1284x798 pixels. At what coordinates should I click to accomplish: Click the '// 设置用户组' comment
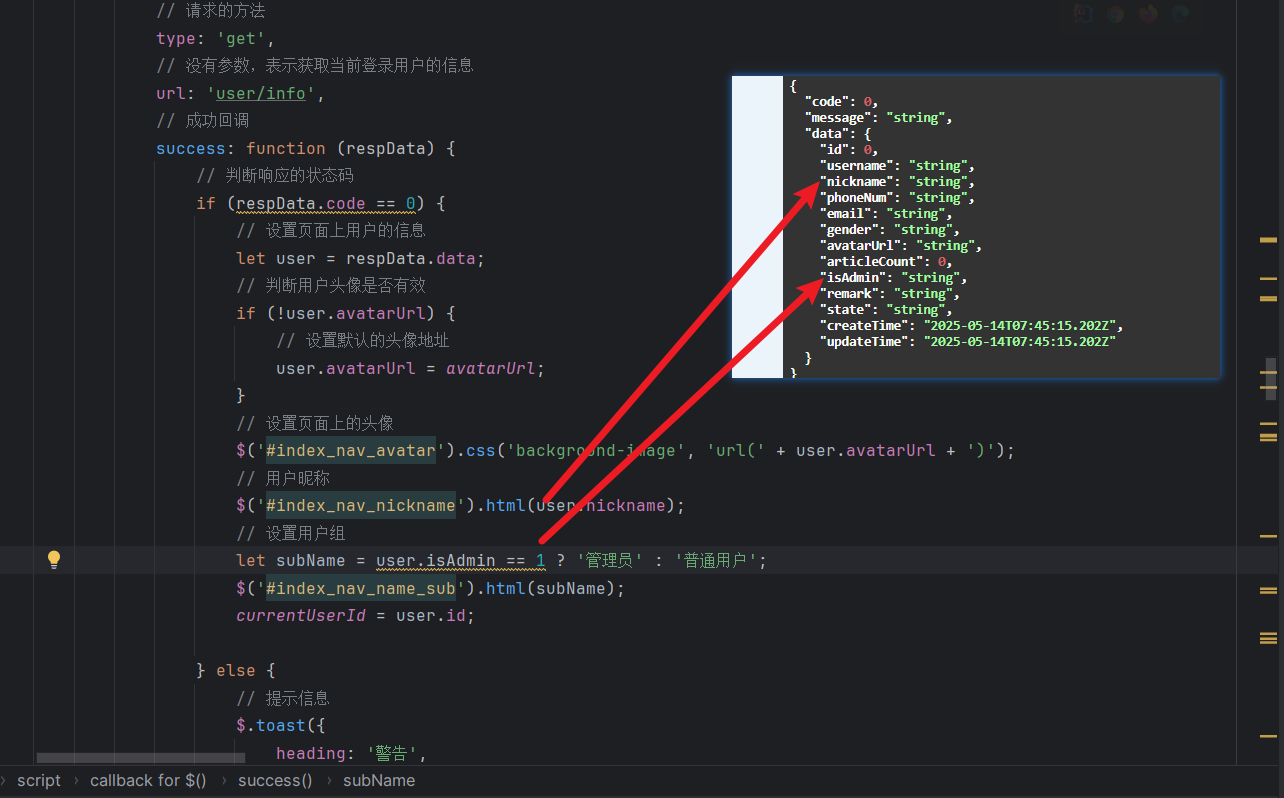tap(290, 533)
